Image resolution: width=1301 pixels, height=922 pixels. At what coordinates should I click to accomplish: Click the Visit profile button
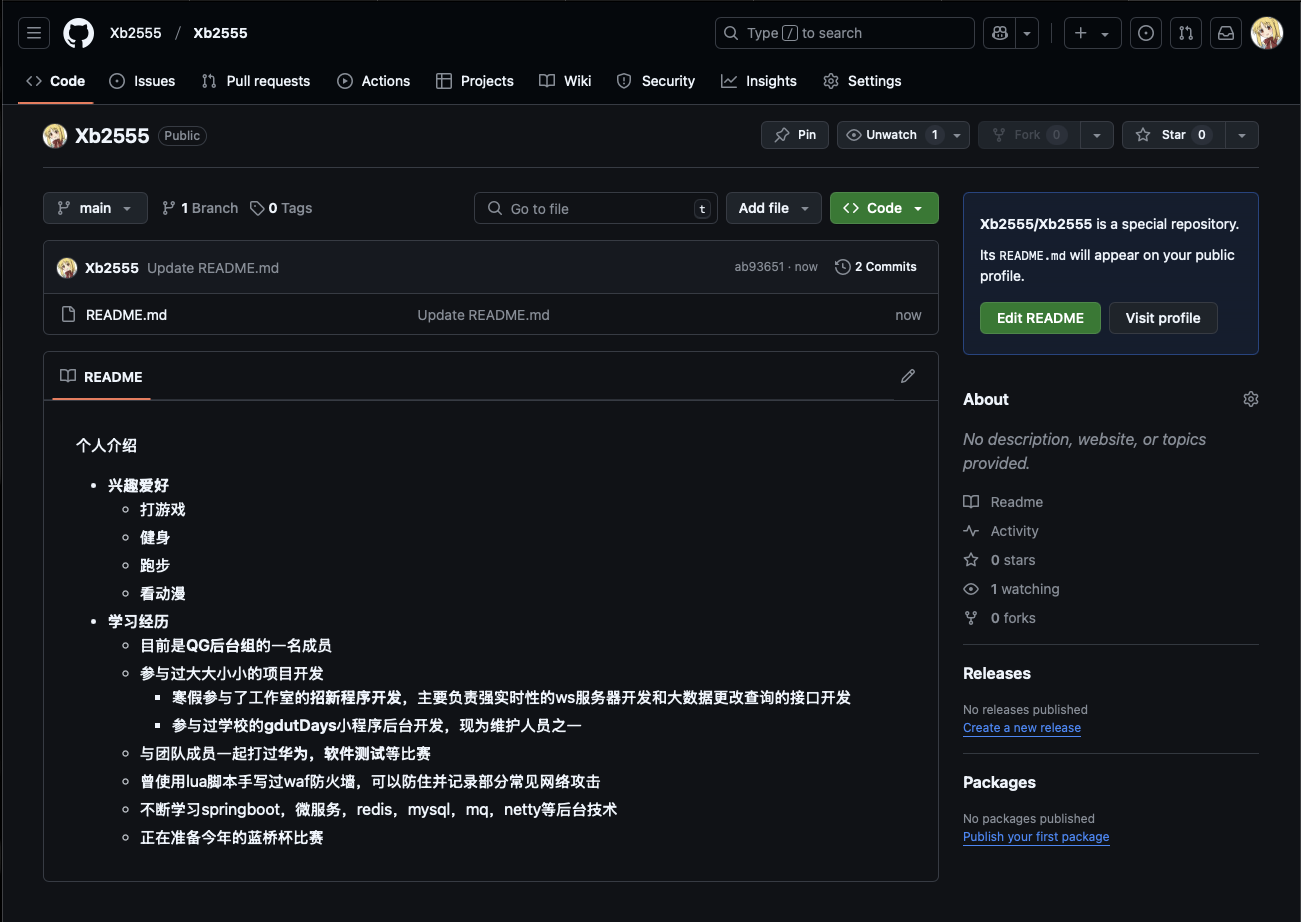[x=1163, y=318]
